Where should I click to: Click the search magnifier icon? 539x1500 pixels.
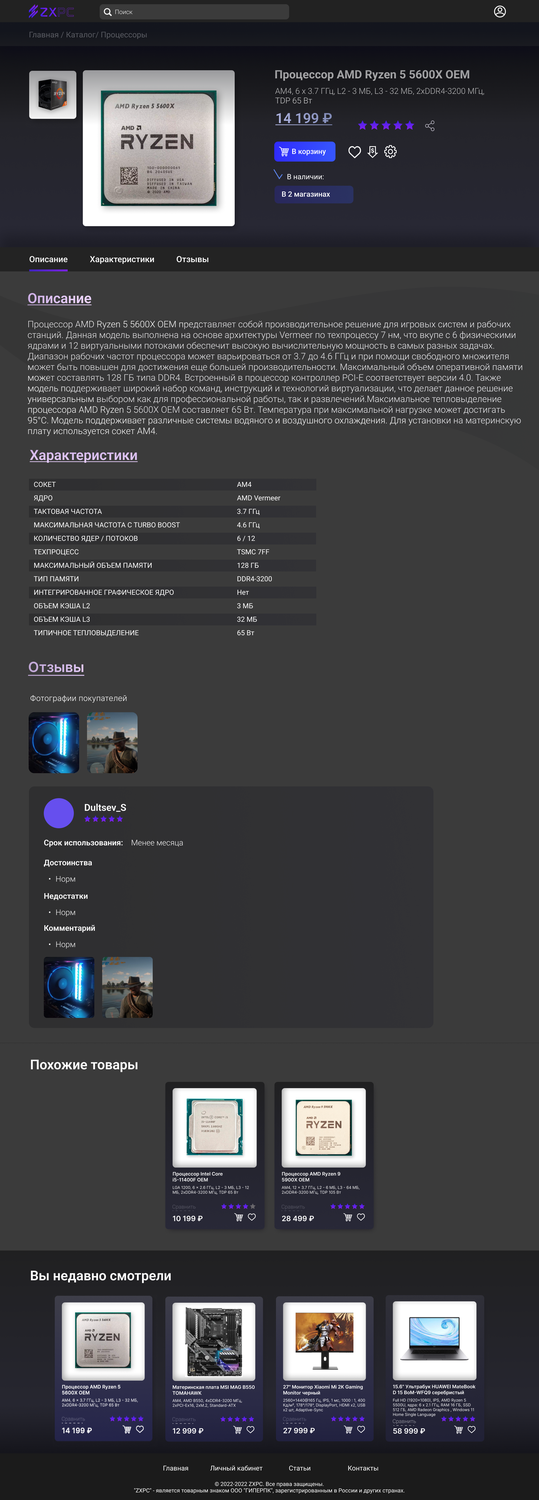[108, 12]
